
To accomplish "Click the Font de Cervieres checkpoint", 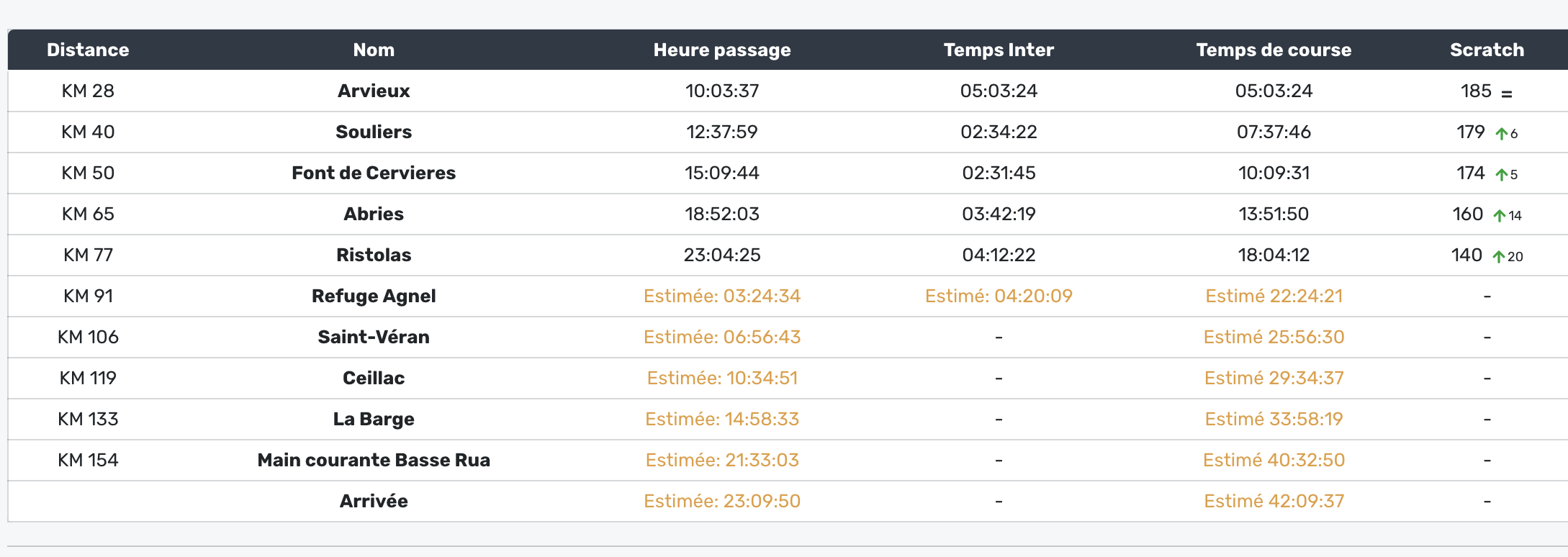I will [374, 173].
